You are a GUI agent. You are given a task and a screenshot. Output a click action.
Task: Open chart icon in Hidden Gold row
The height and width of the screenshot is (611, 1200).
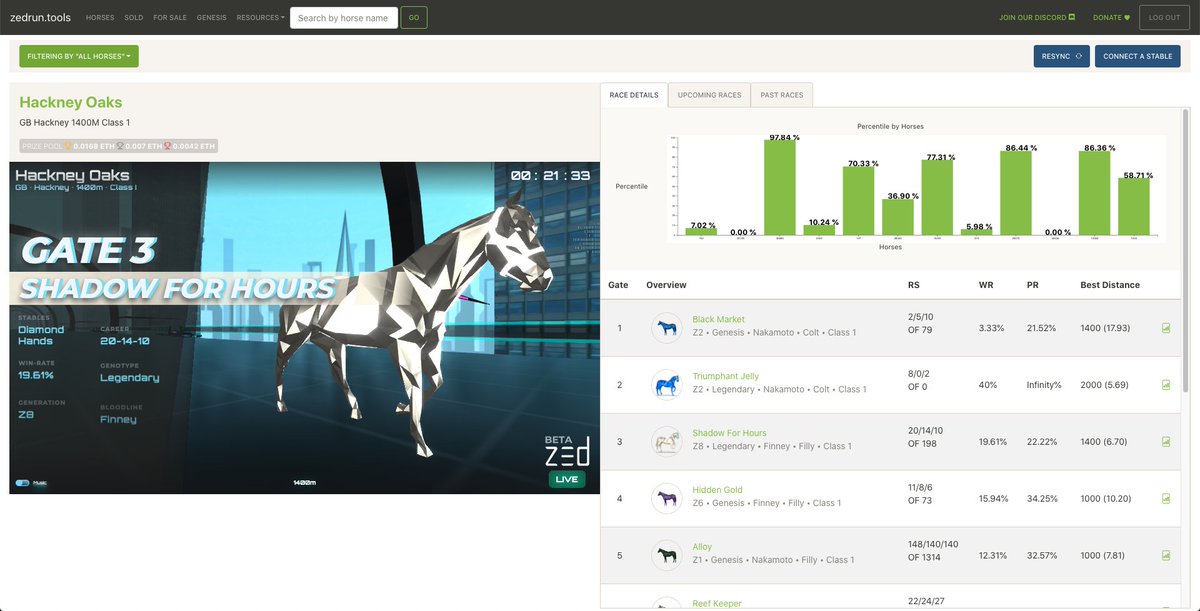click(x=1167, y=499)
